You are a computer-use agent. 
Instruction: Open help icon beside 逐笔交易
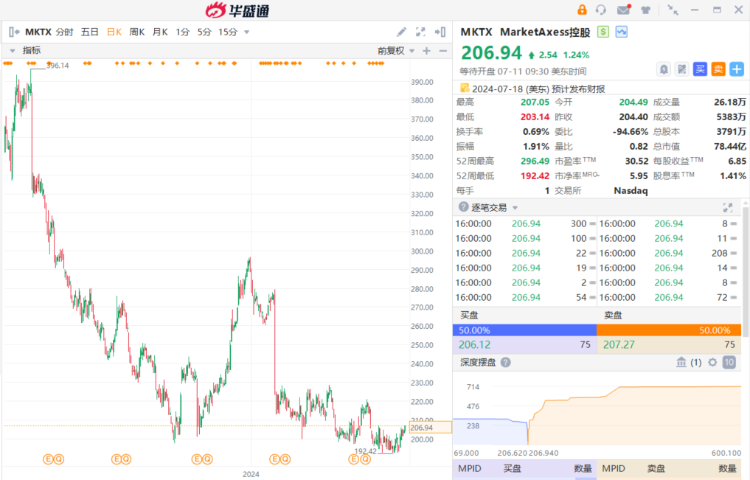tap(463, 207)
